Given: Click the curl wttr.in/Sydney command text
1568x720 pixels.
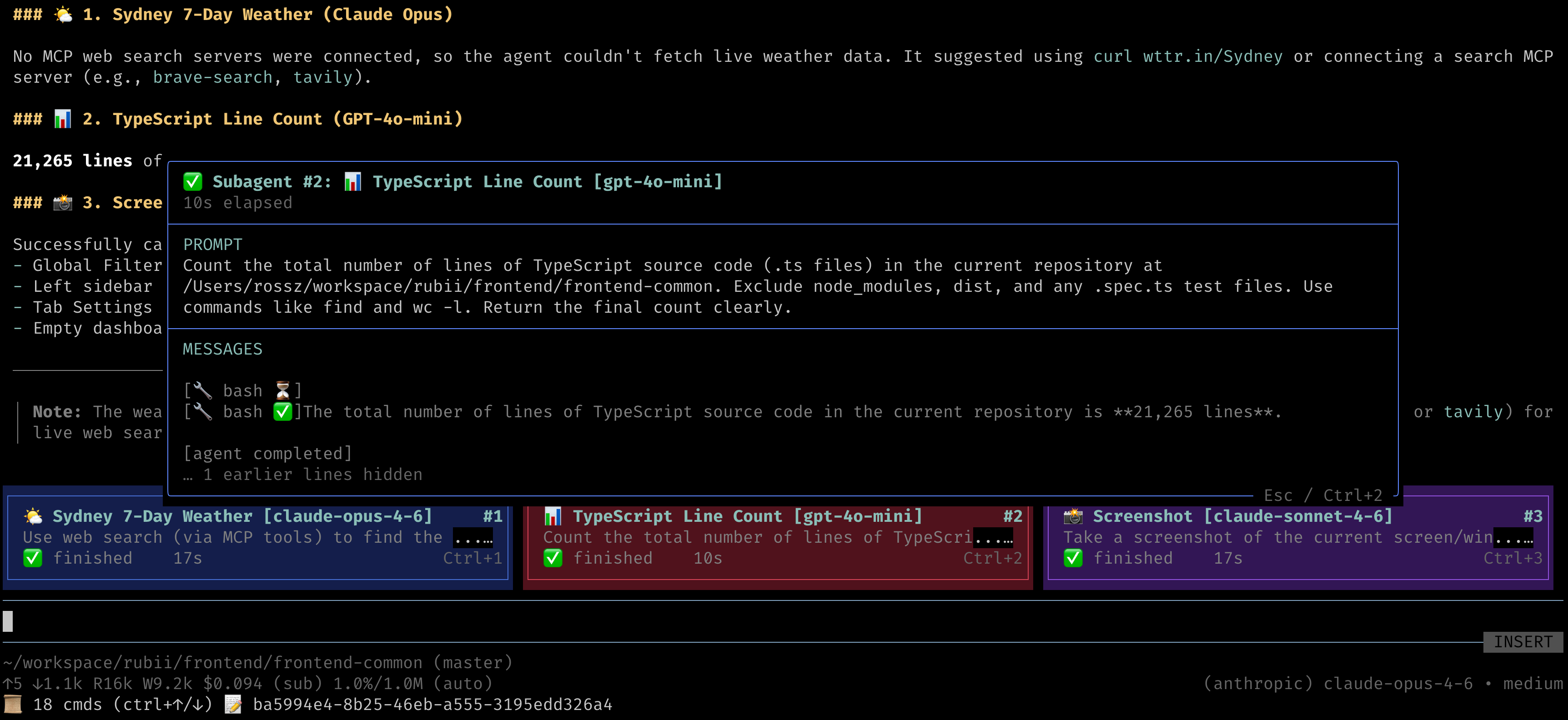Looking at the screenshot, I should pyautogui.click(x=1187, y=57).
